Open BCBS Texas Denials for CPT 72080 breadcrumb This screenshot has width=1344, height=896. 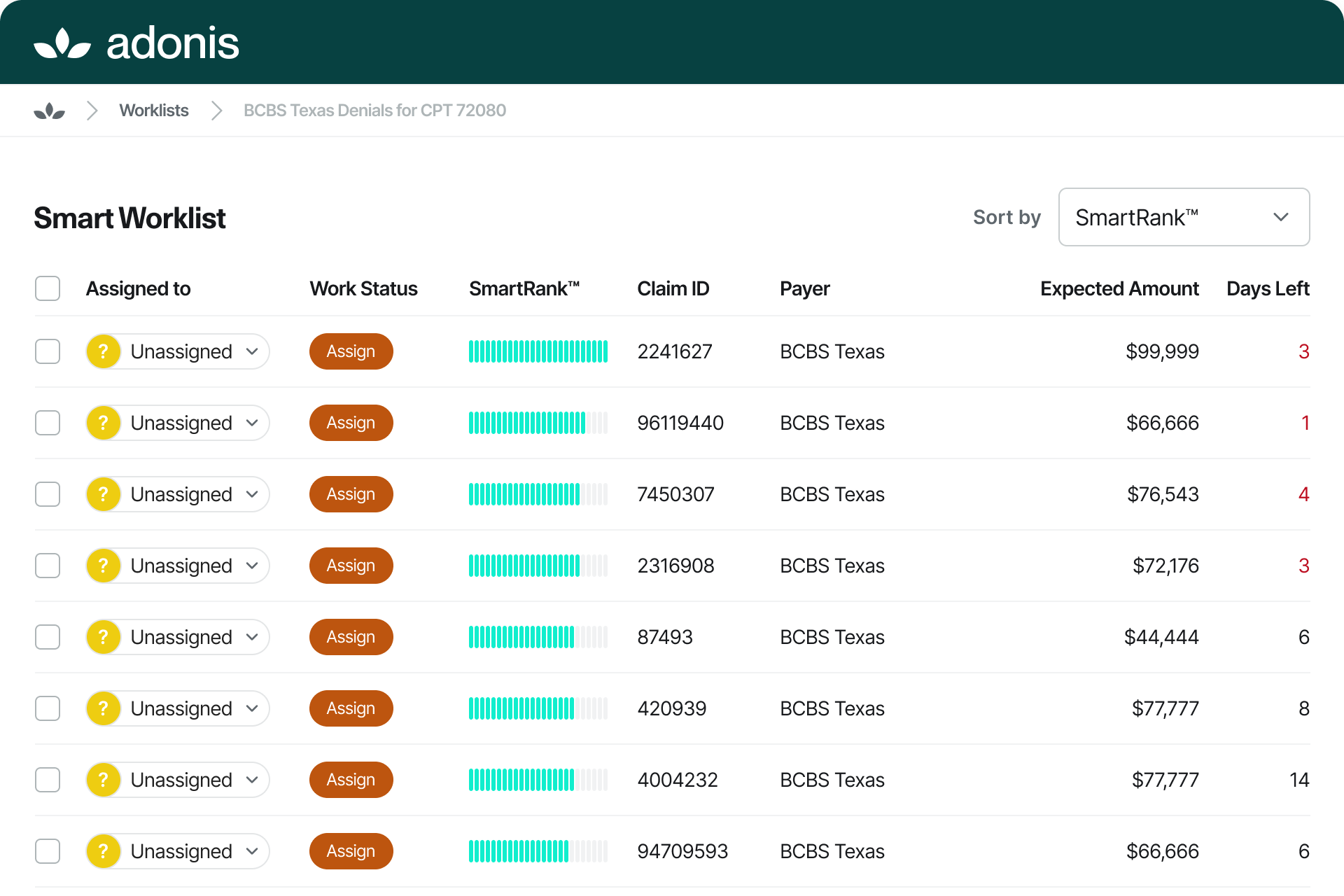(x=374, y=111)
